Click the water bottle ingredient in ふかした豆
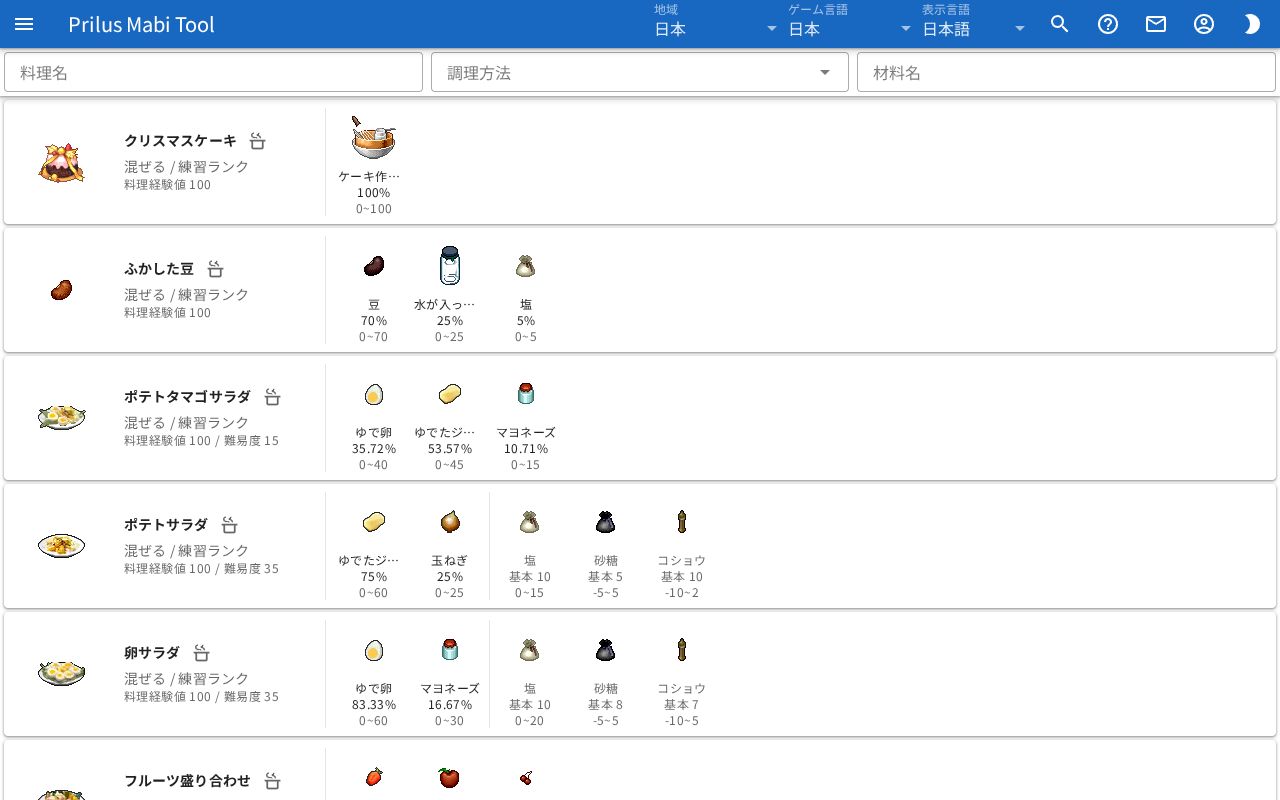 pyautogui.click(x=450, y=266)
